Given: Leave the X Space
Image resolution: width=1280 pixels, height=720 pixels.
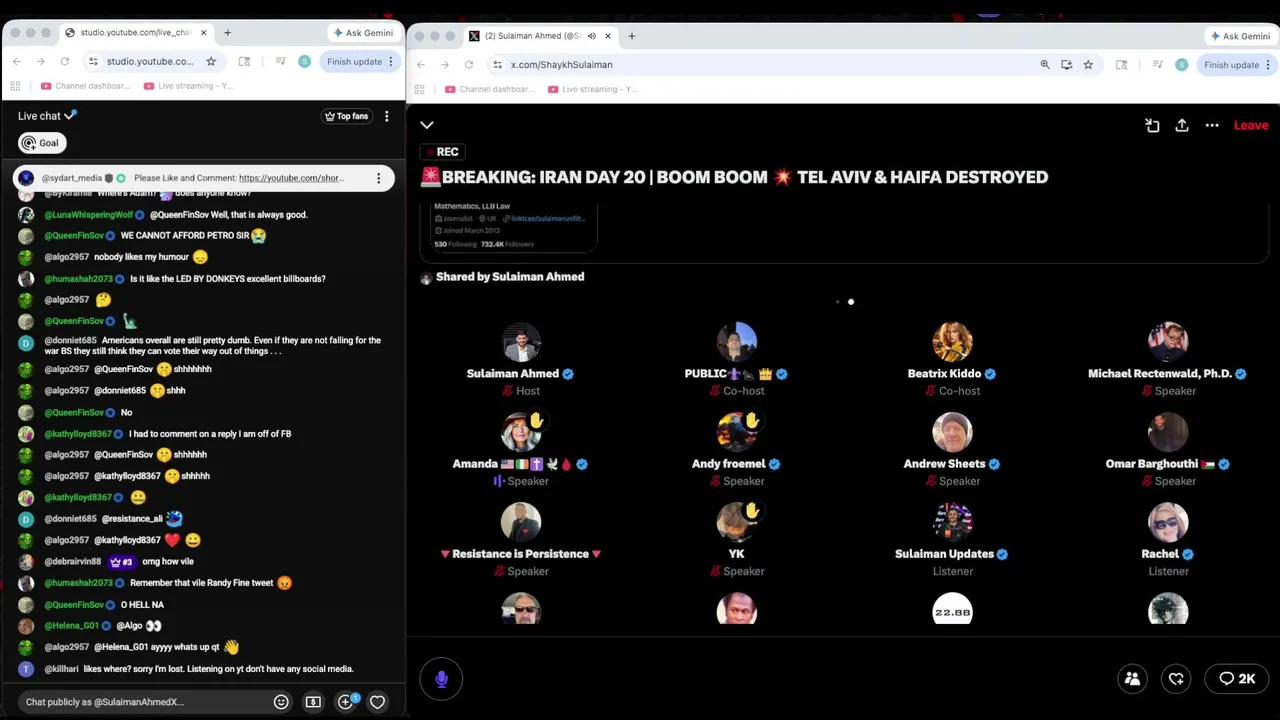Looking at the screenshot, I should pyautogui.click(x=1251, y=125).
